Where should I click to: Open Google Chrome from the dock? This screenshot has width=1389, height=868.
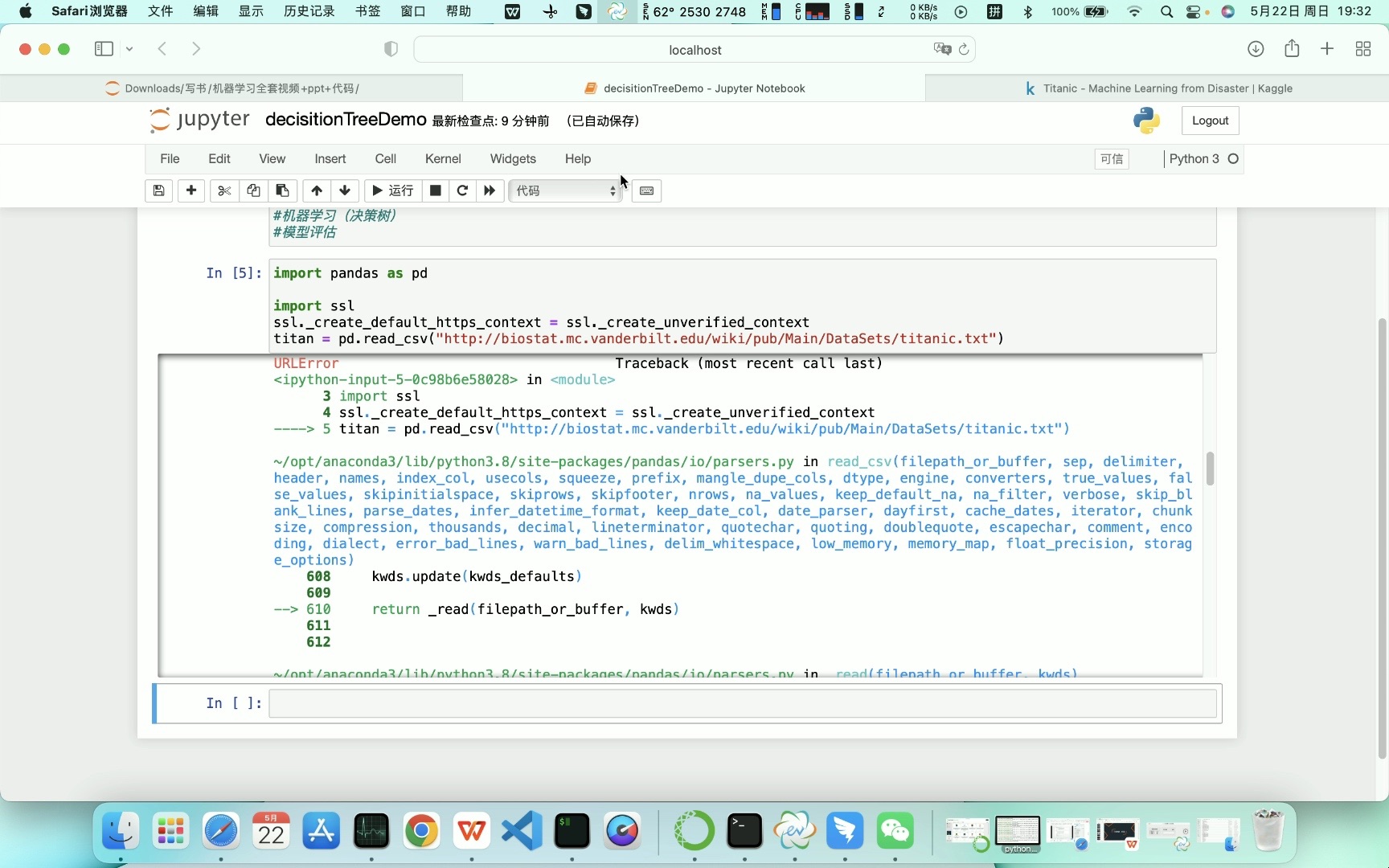click(421, 831)
